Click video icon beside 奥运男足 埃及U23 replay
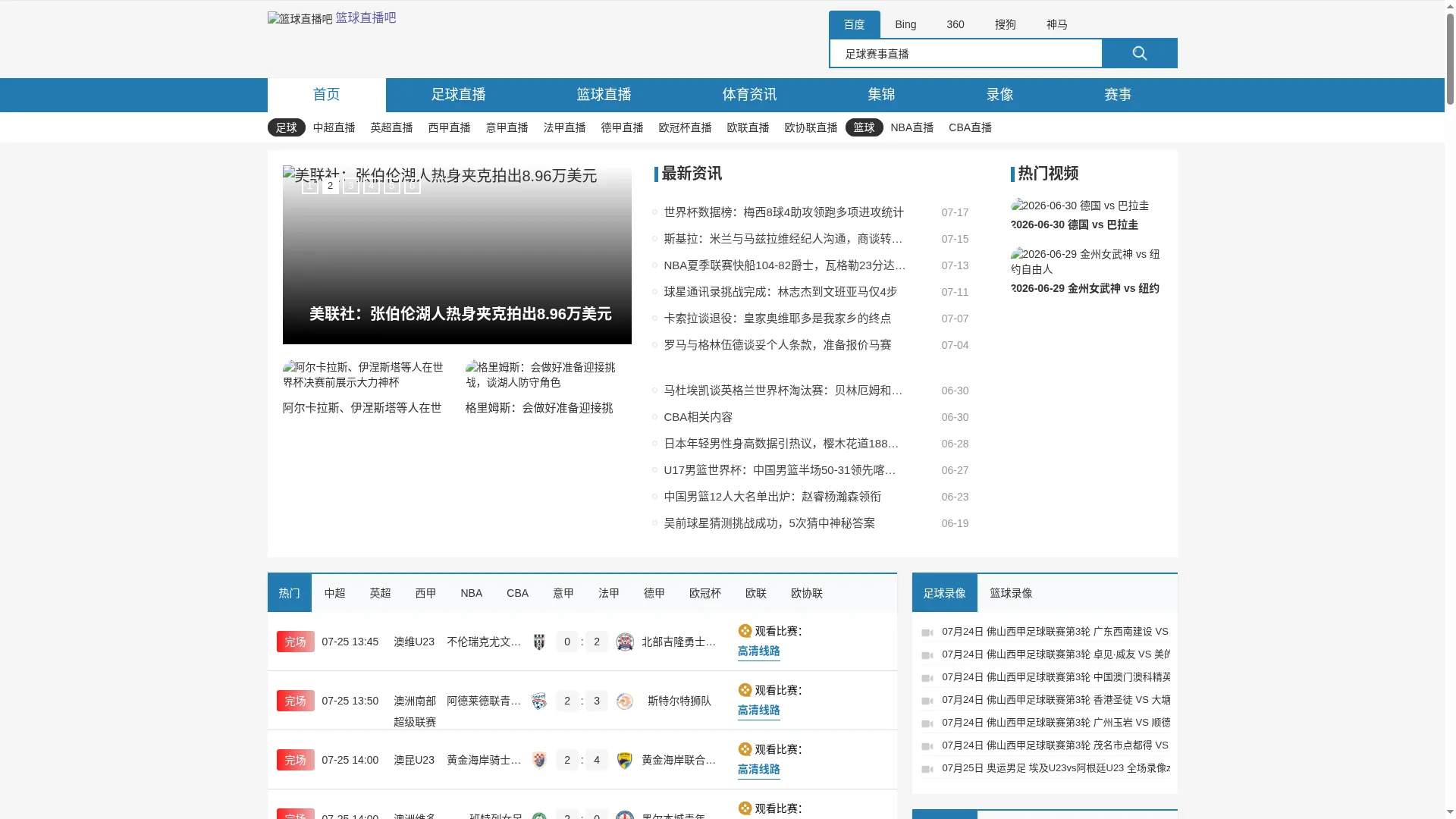The height and width of the screenshot is (819, 1456). pyautogui.click(x=927, y=769)
